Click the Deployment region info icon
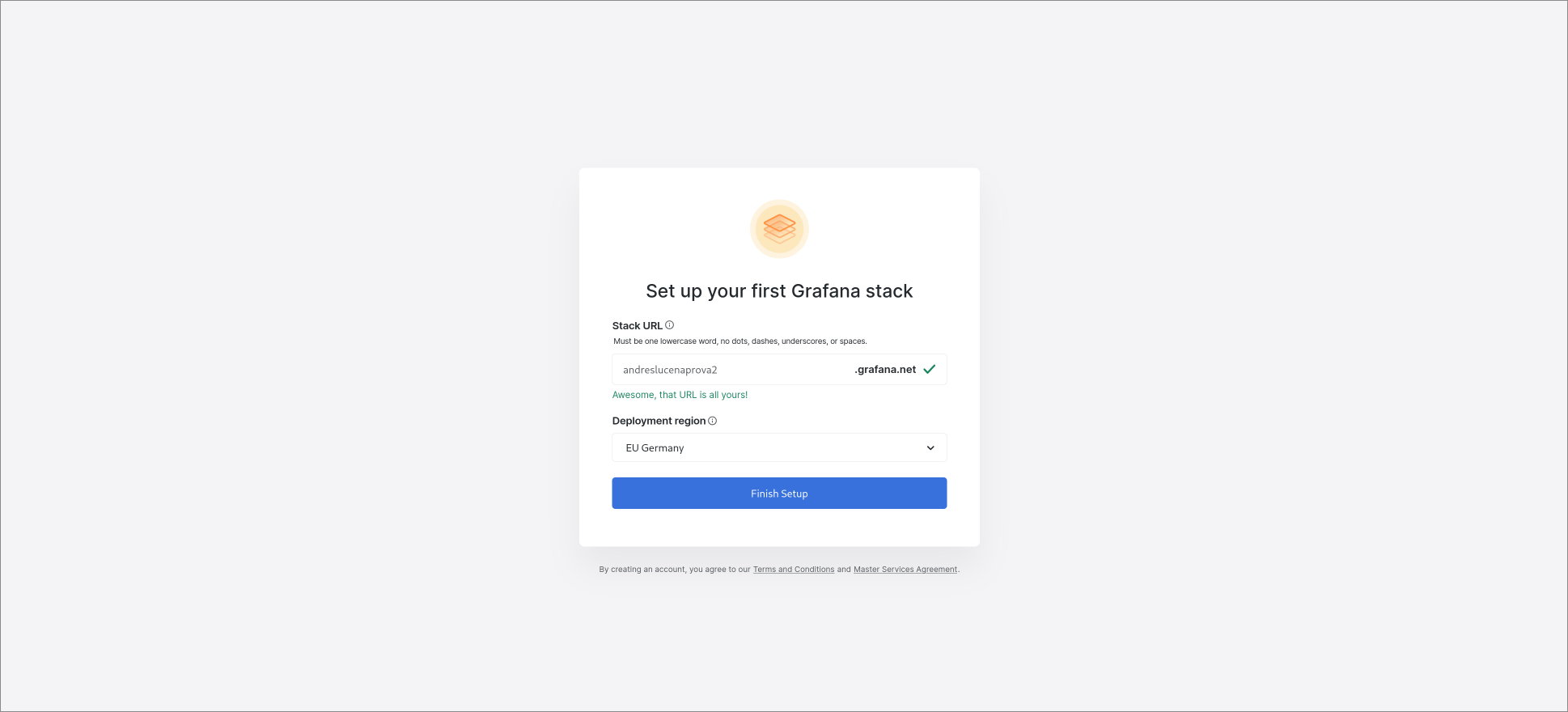This screenshot has width=1568, height=712. 713,421
